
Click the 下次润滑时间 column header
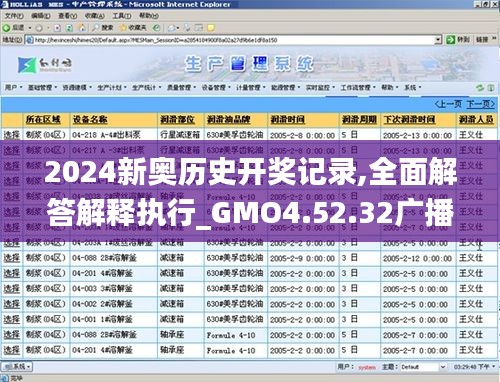(x=409, y=119)
